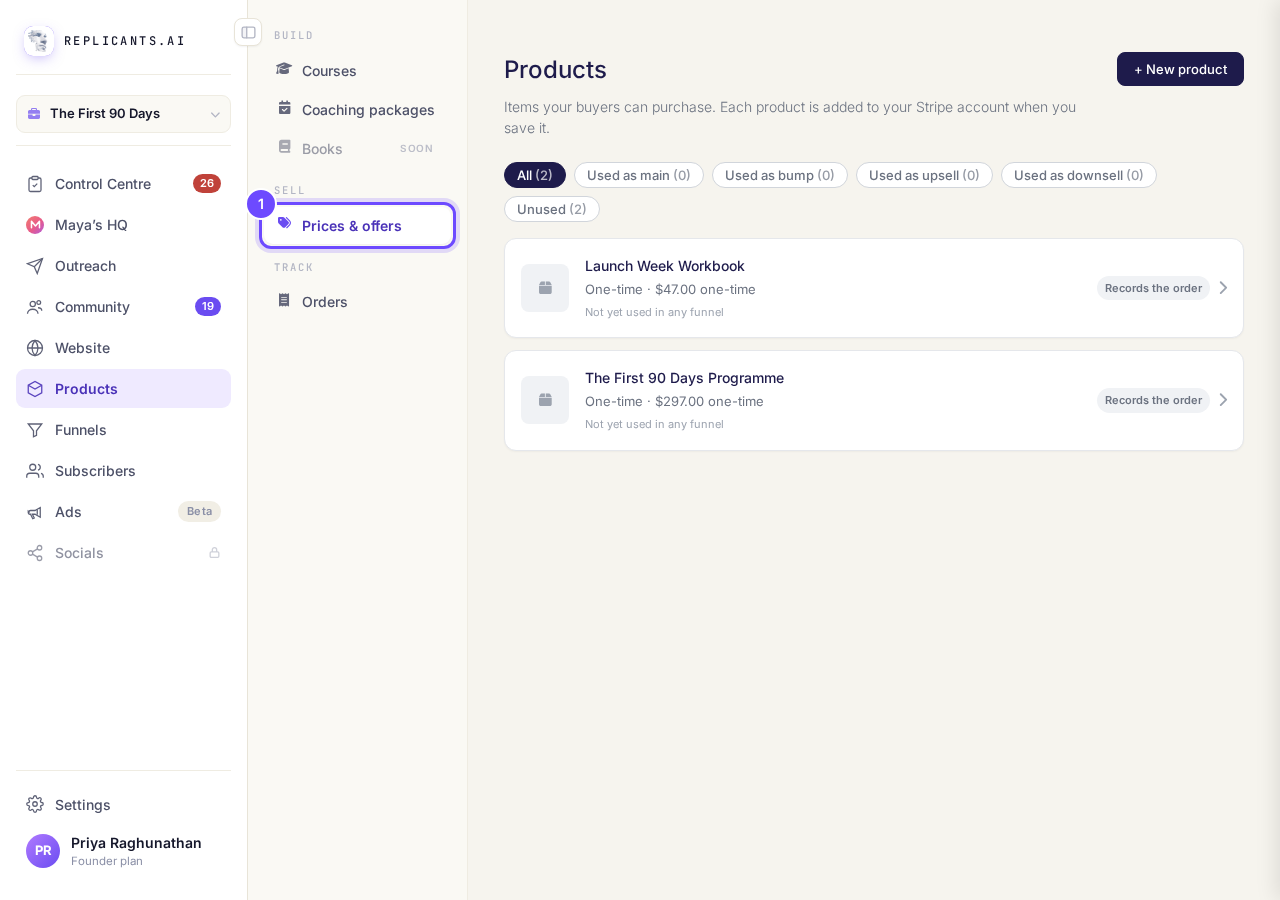Open The First 90 Days workspace dropdown
The height and width of the screenshot is (900, 1280).
pyautogui.click(x=123, y=114)
